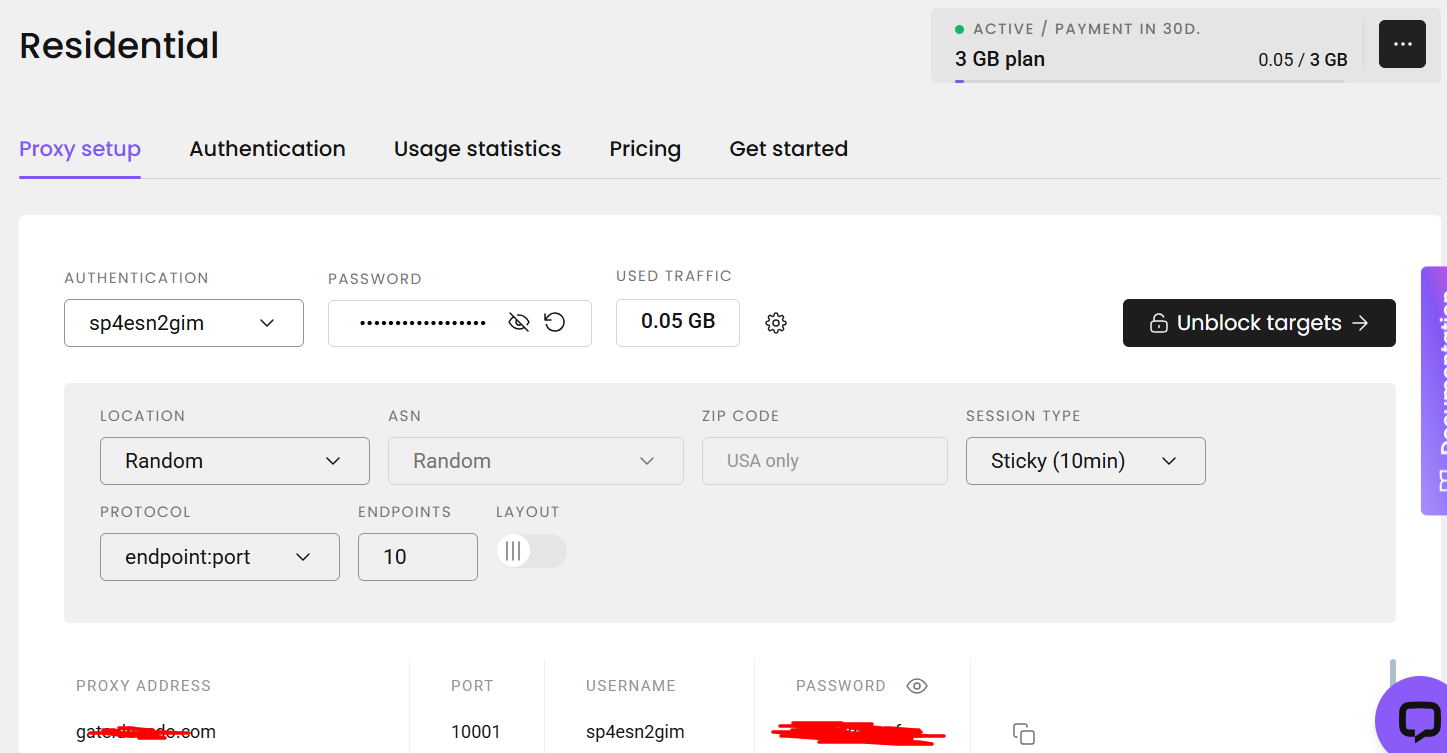Click the ZIP code input field
The image size is (1447, 753).
(825, 461)
